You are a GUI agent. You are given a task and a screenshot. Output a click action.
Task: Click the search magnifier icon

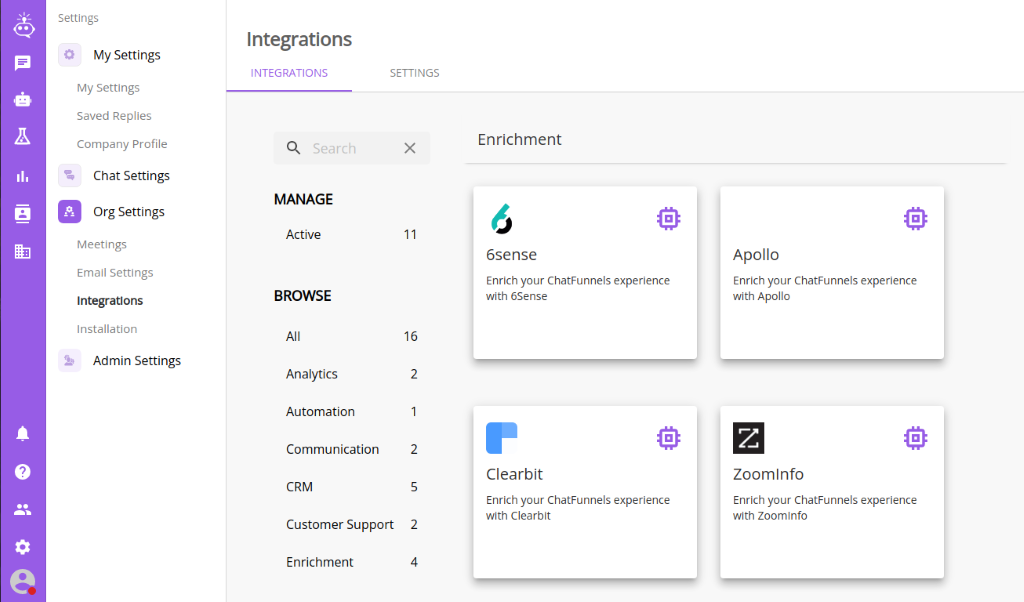(294, 148)
